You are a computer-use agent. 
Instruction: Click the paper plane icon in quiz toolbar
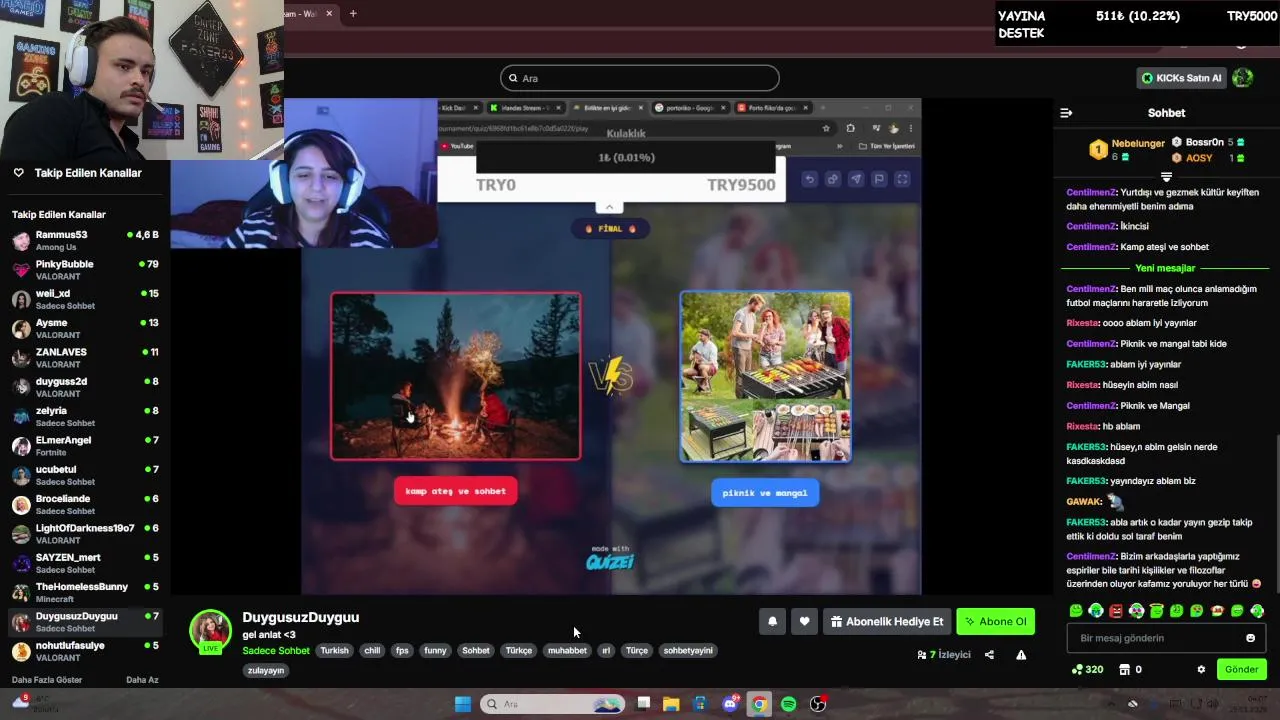tap(856, 179)
